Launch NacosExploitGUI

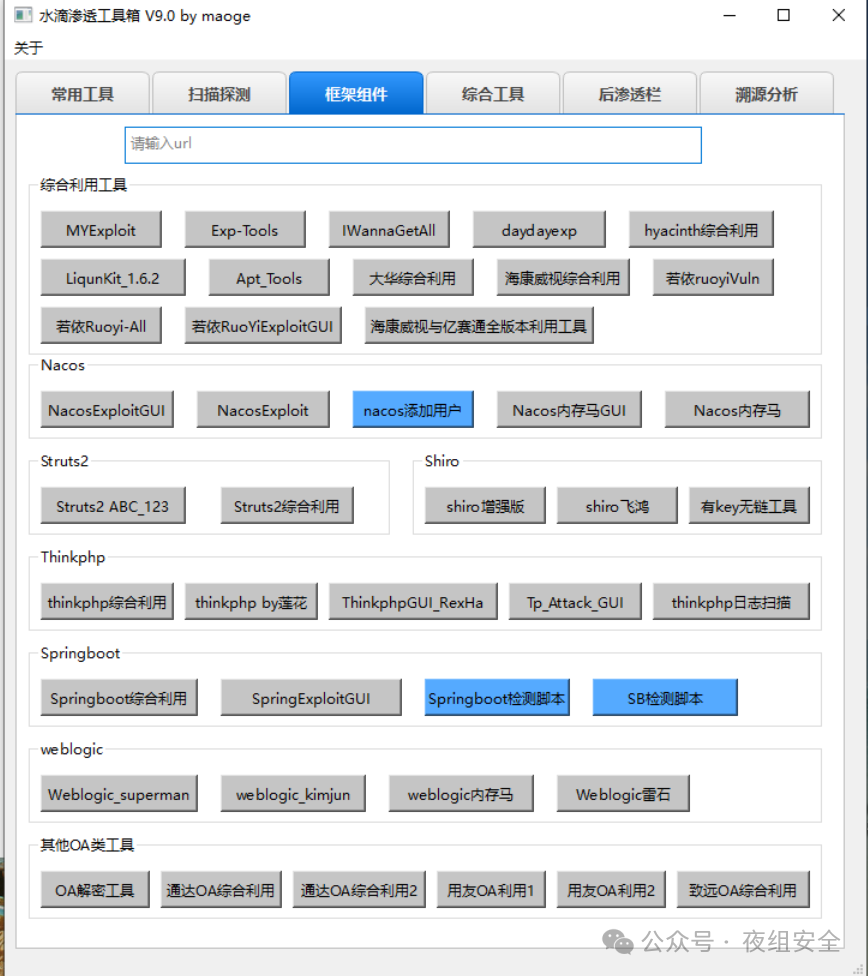tap(107, 410)
